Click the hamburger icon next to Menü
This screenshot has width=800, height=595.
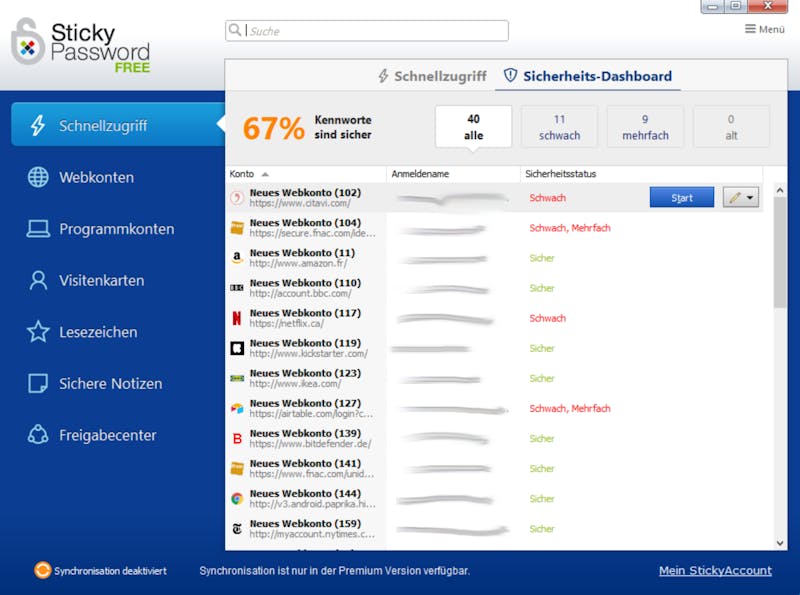tap(750, 29)
